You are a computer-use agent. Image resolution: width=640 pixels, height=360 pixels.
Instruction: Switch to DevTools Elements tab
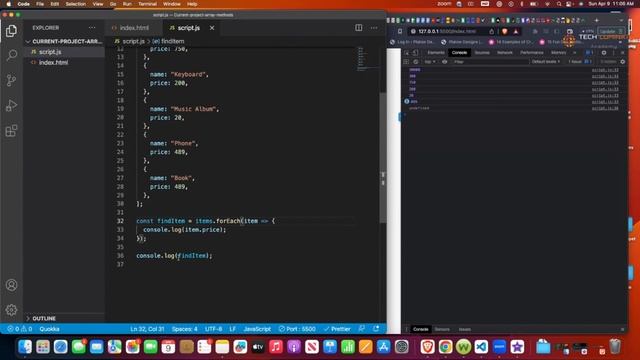coord(436,53)
